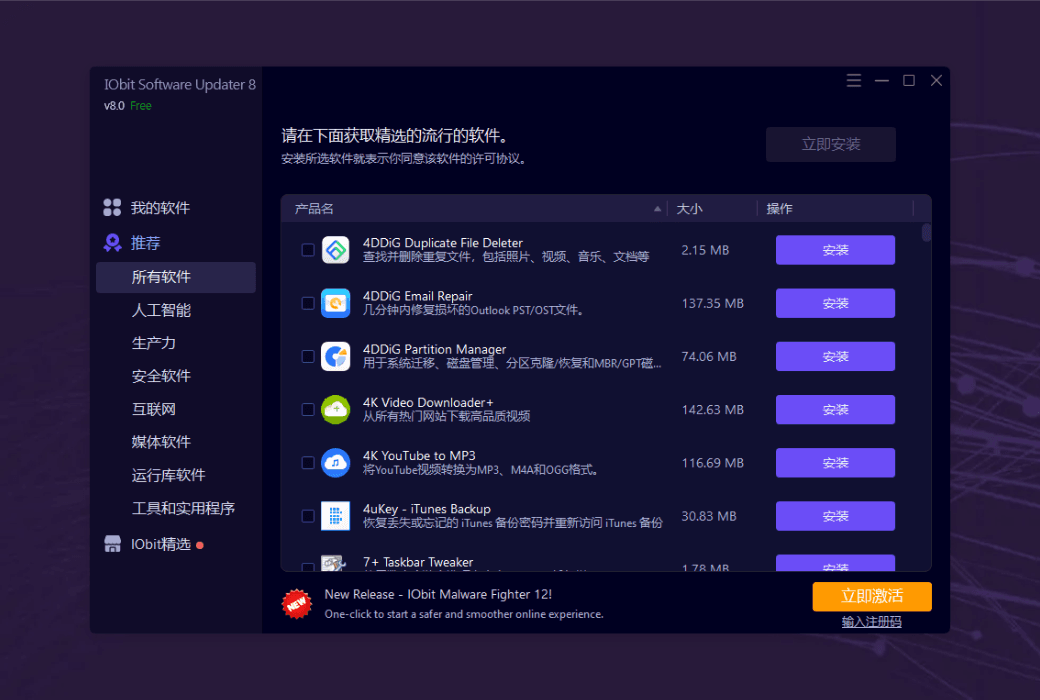Select the 运行库软件 category
Screen dimensions: 1040x700
(x=168, y=475)
